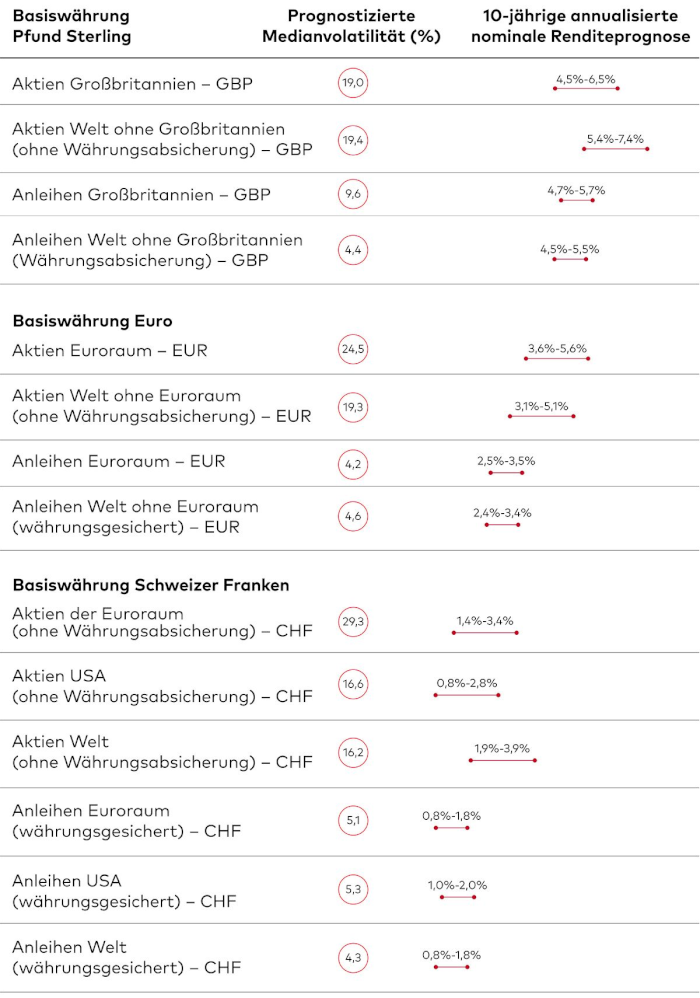The width and height of the screenshot is (700, 998).
Task: Click the 3,6%-5,6% return range label
Action: [x=557, y=349]
